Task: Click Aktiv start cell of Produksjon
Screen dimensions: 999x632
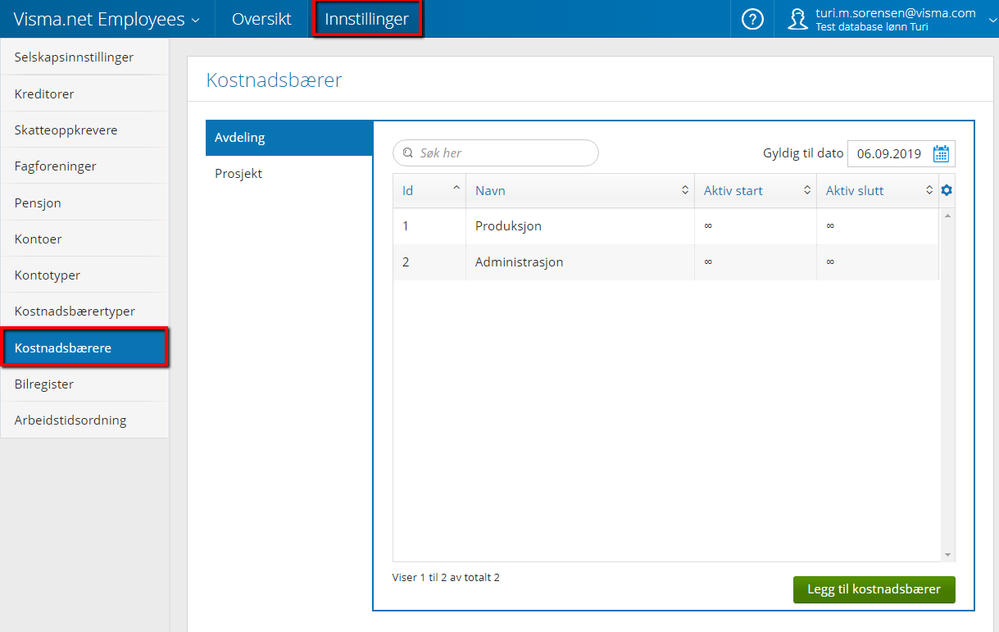Action: click(x=756, y=226)
